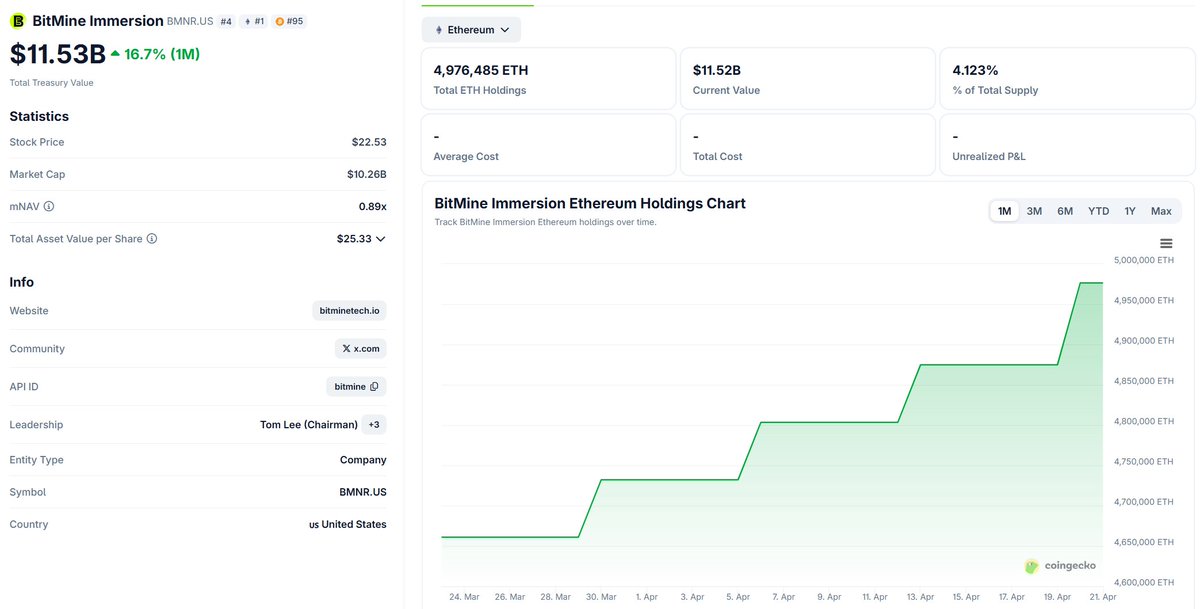
Task: Select the Max chart range
Action: (x=1161, y=211)
